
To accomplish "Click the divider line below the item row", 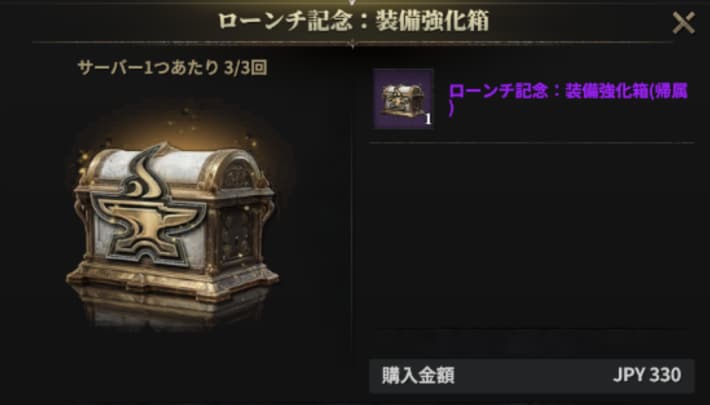I will pyautogui.click(x=532, y=143).
